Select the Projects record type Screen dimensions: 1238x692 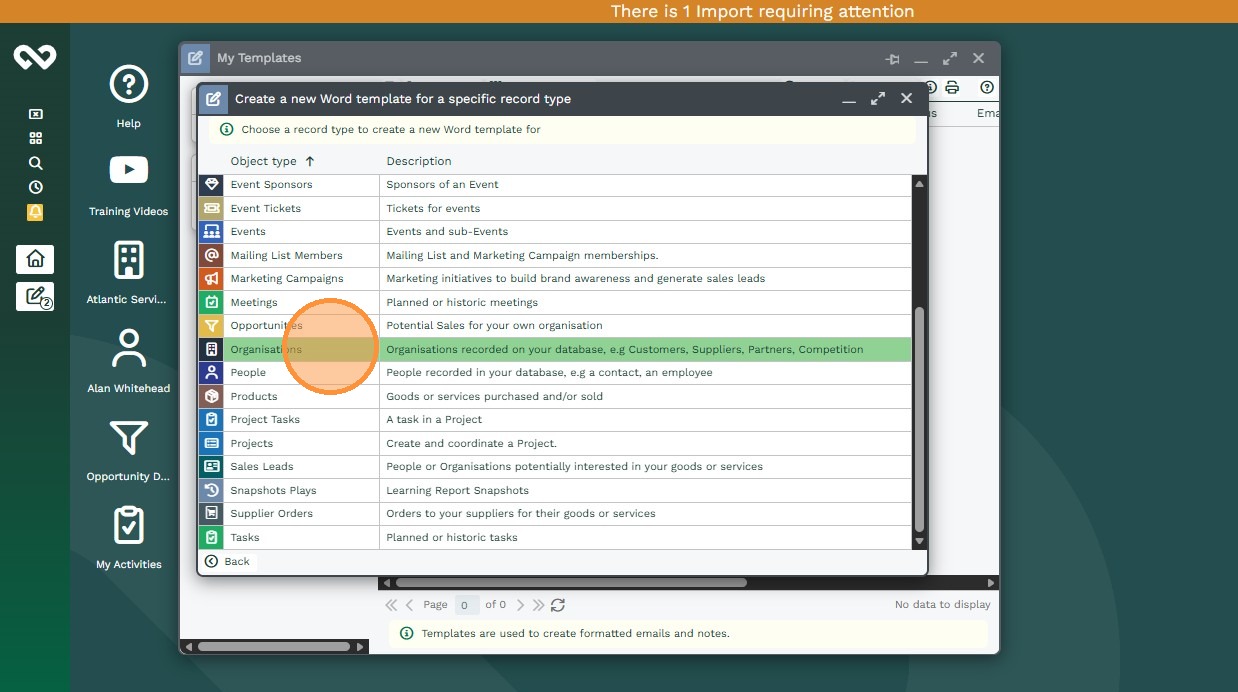(x=555, y=443)
